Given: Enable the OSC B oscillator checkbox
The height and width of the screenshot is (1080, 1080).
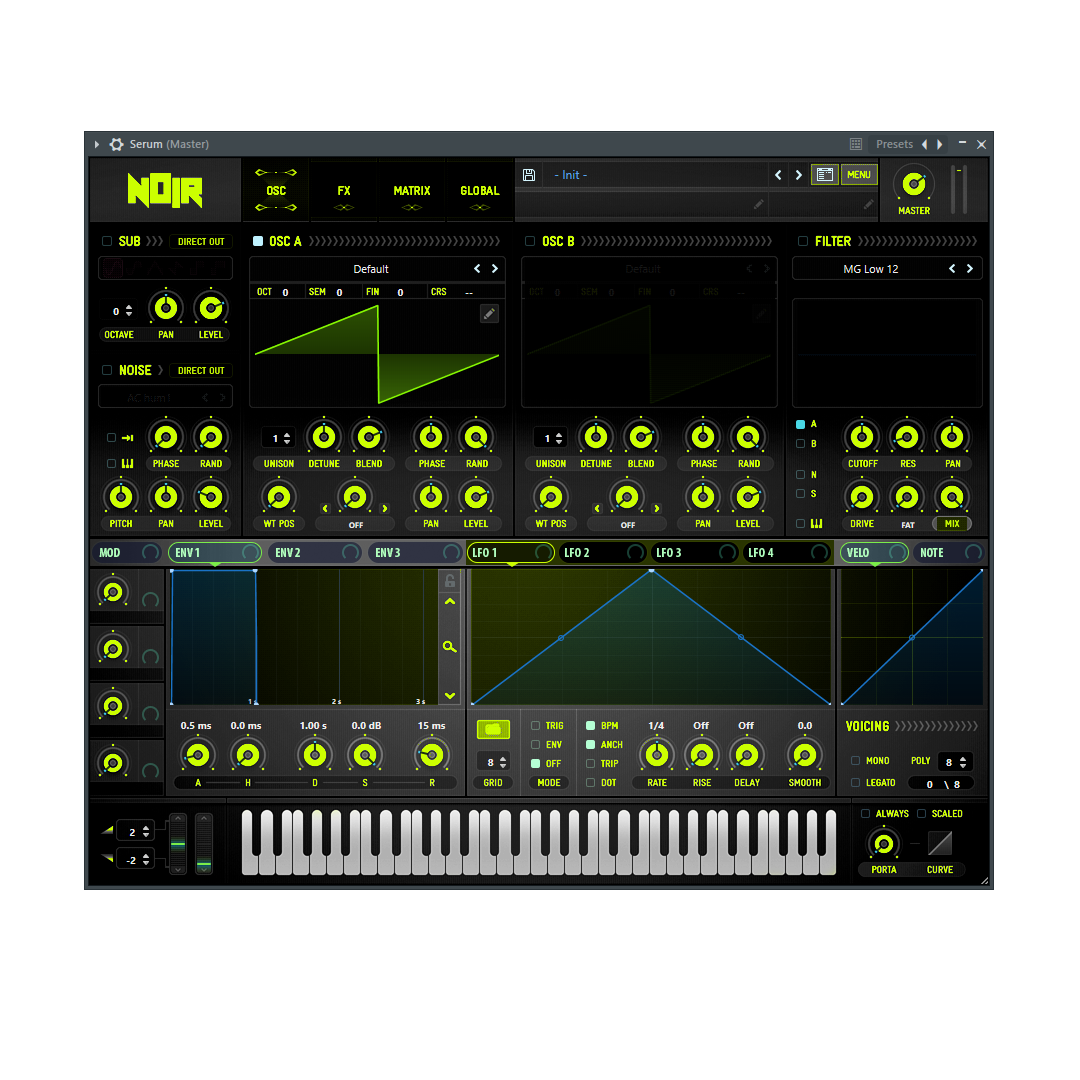Looking at the screenshot, I should pos(530,241).
